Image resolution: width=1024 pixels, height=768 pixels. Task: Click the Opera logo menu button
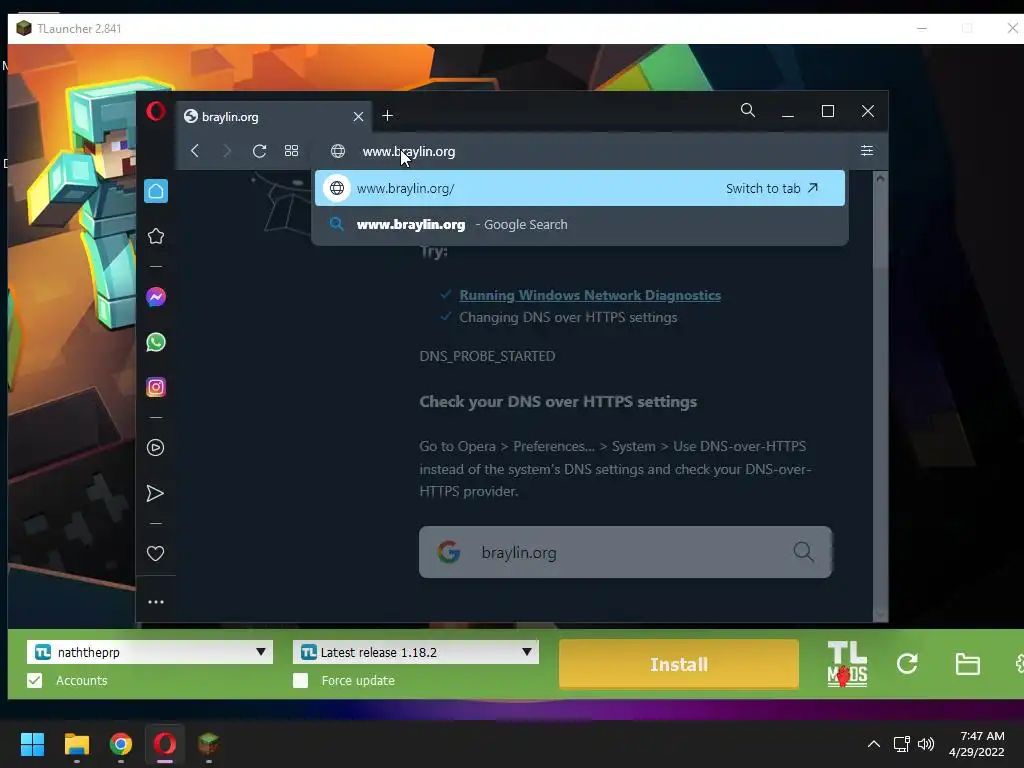click(x=155, y=112)
